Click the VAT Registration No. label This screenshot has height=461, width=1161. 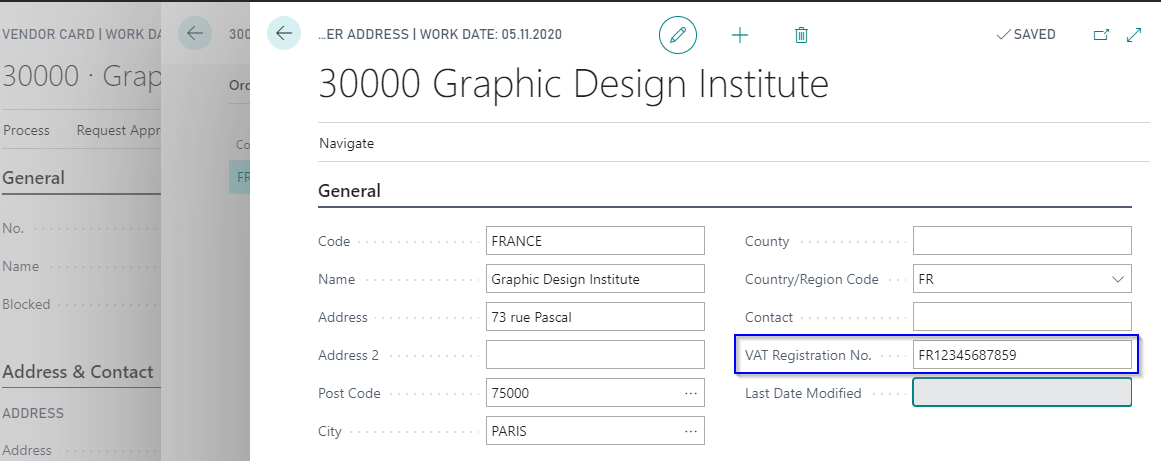[x=809, y=355]
